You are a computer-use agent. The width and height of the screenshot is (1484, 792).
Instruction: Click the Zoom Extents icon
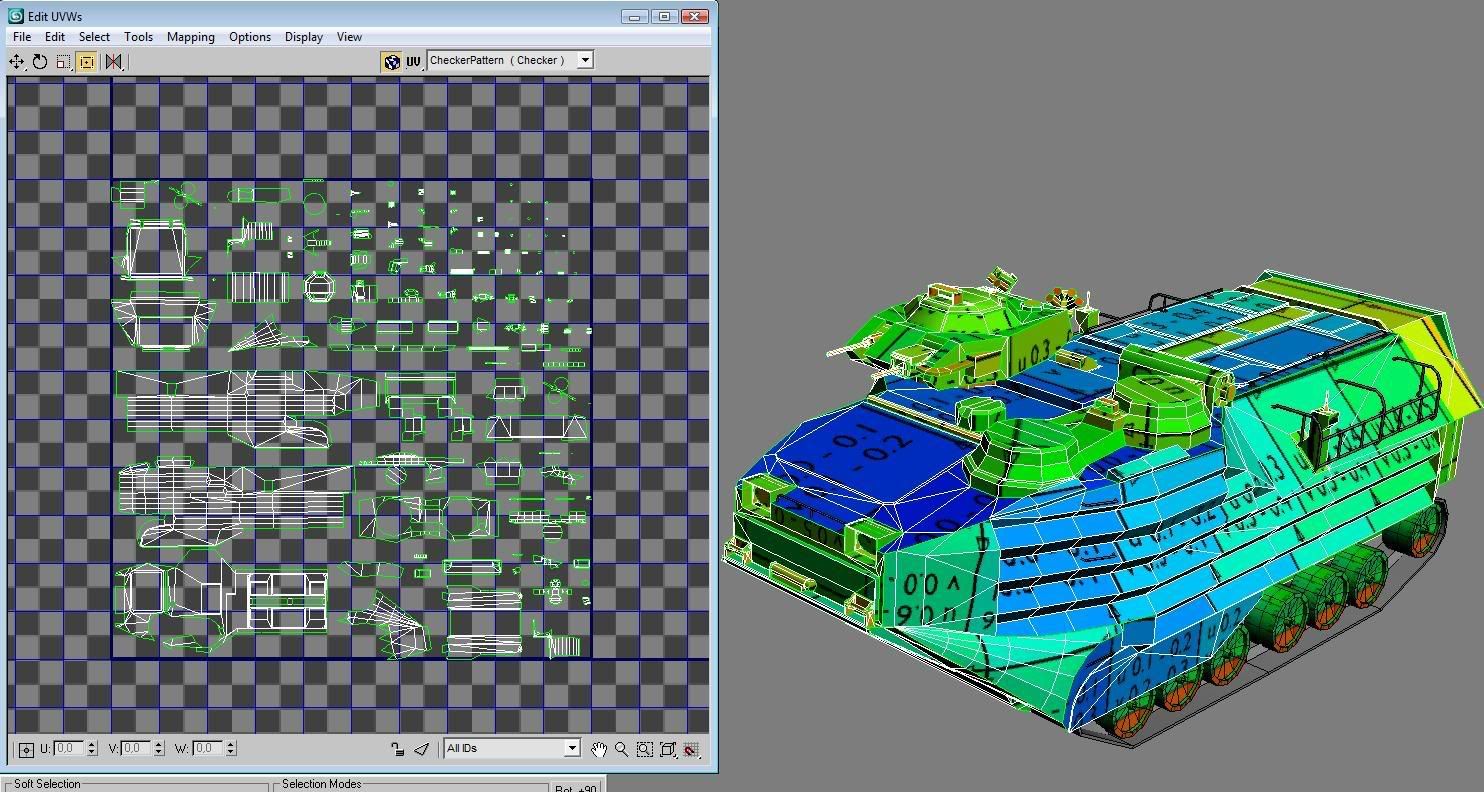click(x=668, y=749)
